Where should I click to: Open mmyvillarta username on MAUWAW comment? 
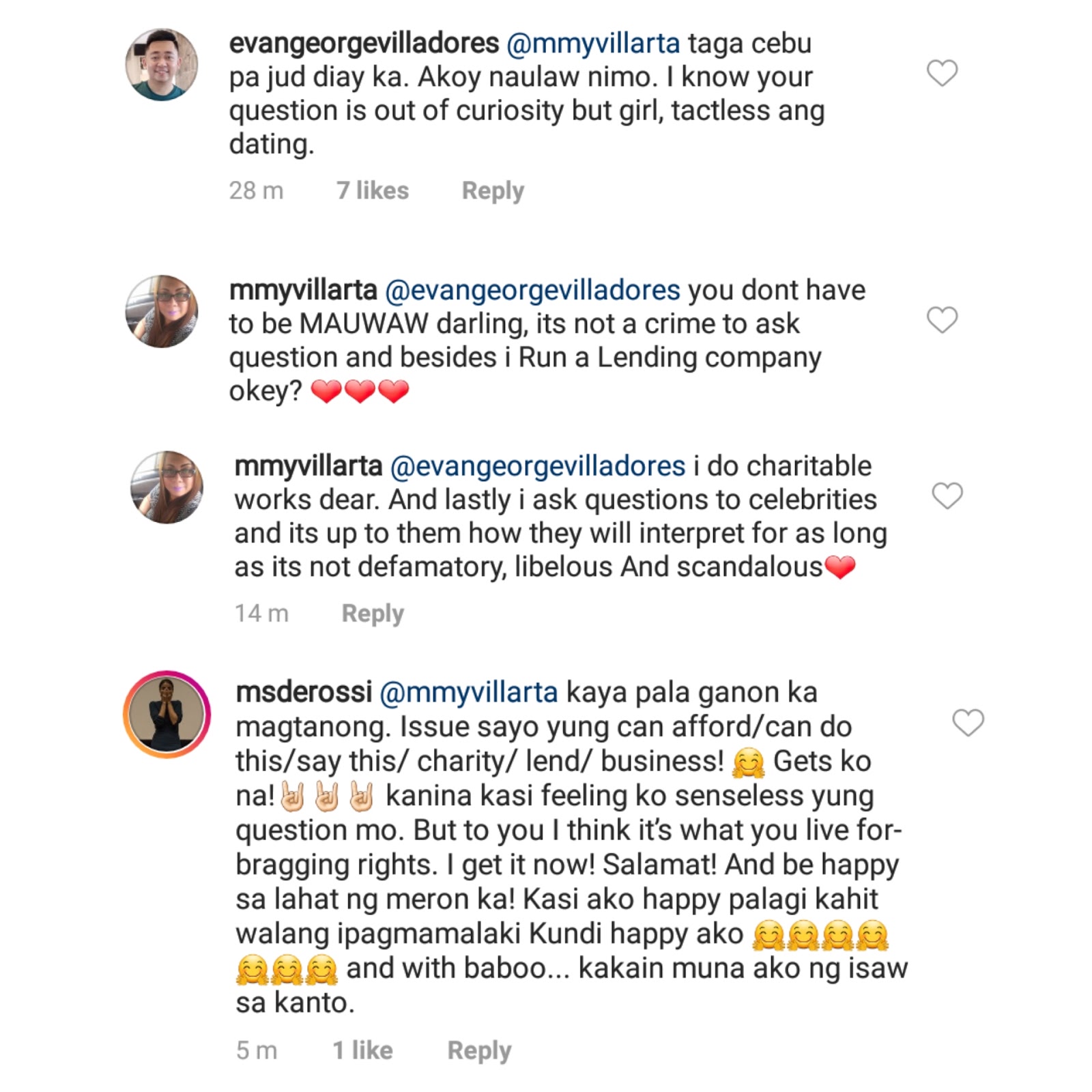tap(303, 291)
